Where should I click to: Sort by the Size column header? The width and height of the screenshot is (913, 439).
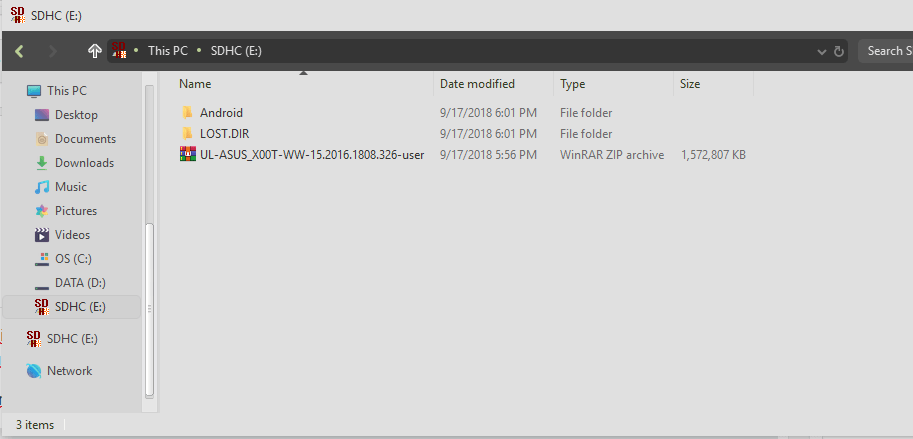click(690, 84)
